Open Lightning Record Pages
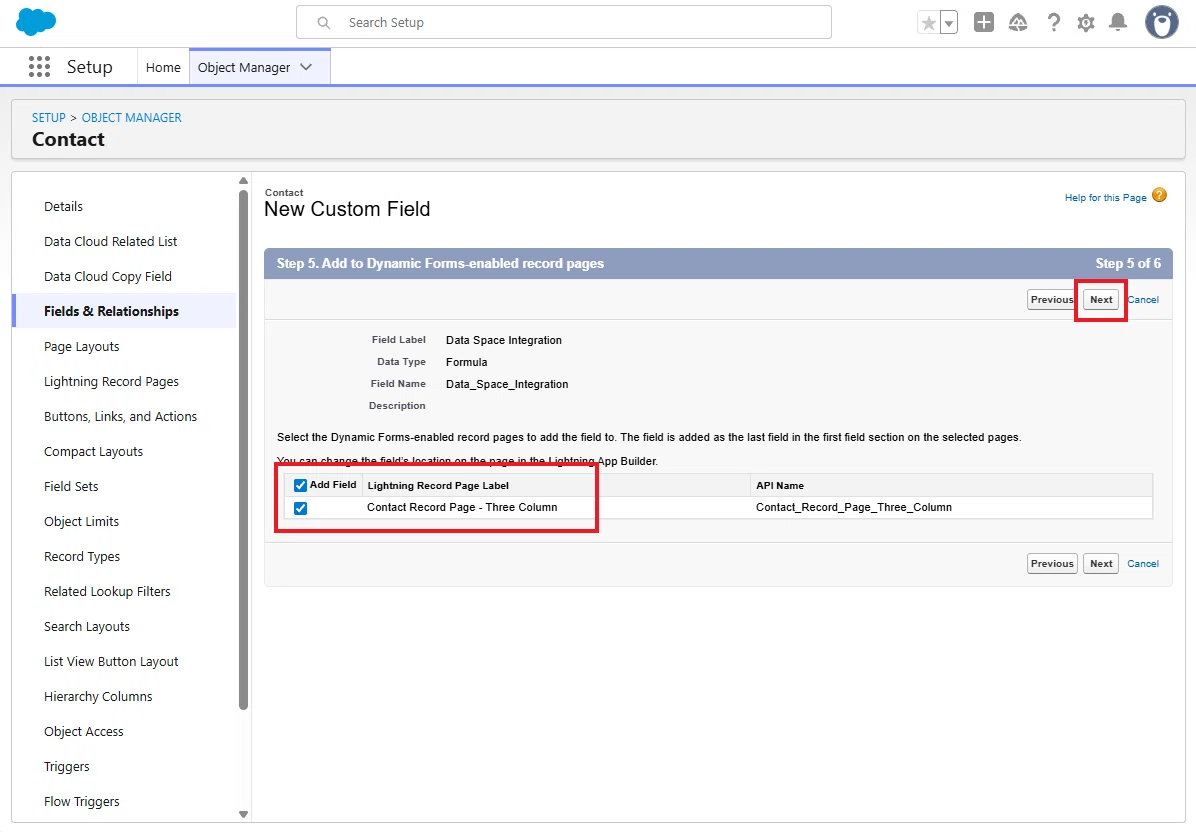This screenshot has width=1196, height=832. (111, 382)
